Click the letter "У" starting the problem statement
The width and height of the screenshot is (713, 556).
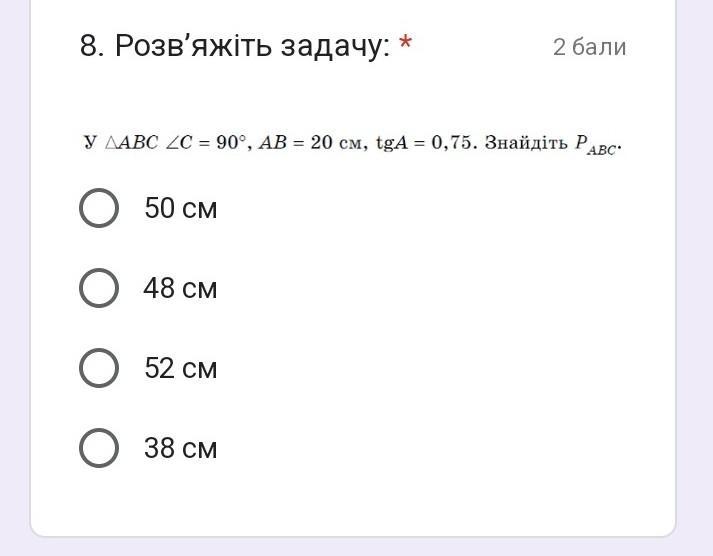(x=90, y=142)
